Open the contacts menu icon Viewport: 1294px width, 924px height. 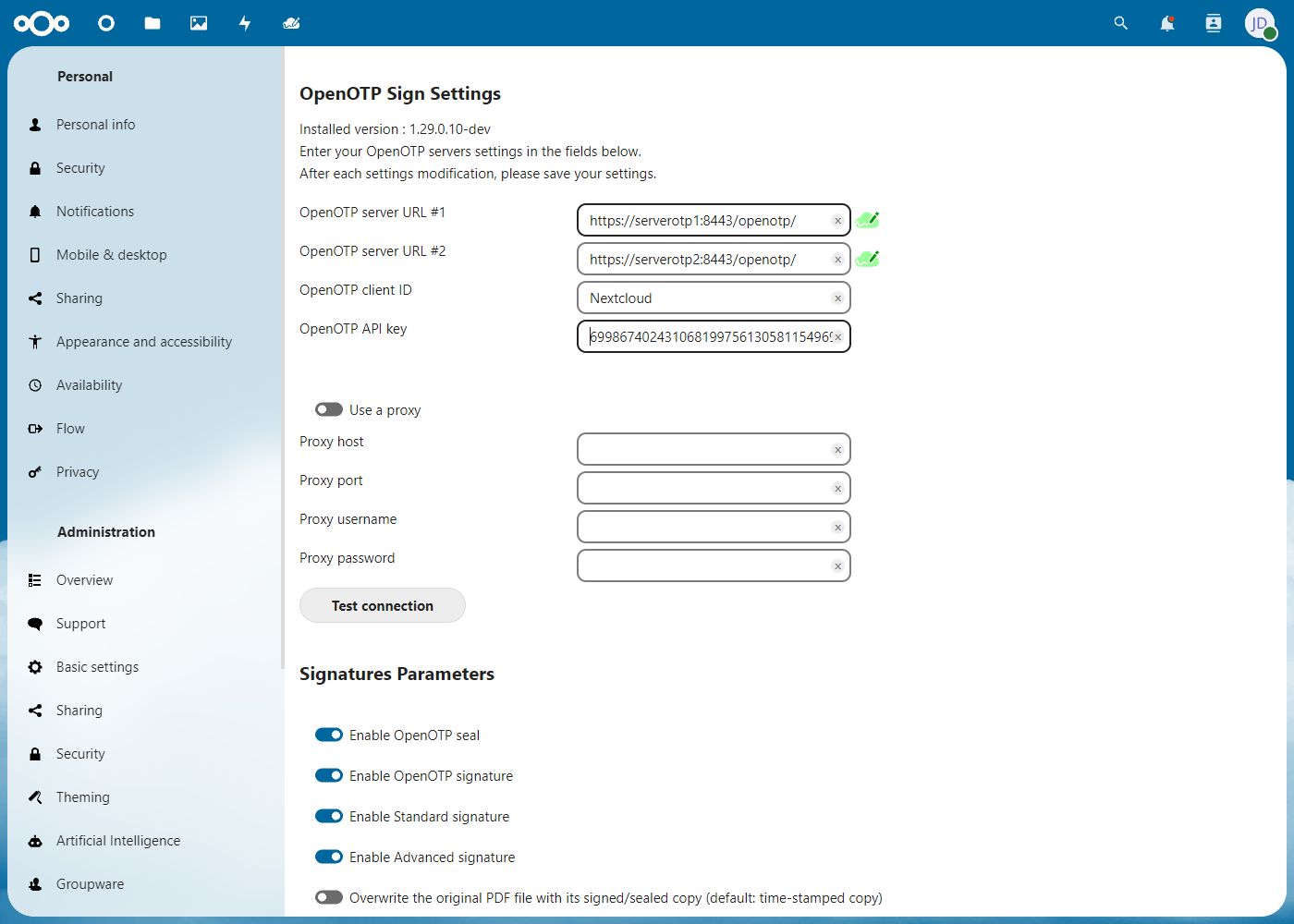[1214, 23]
